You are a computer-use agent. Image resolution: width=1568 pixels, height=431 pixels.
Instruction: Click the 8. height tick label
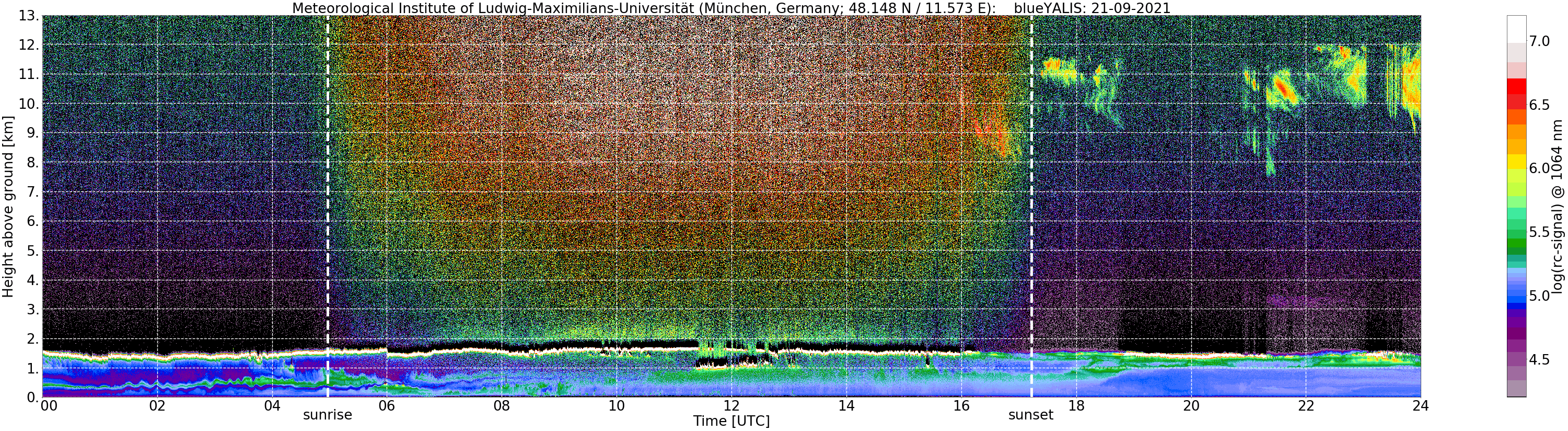[33, 163]
